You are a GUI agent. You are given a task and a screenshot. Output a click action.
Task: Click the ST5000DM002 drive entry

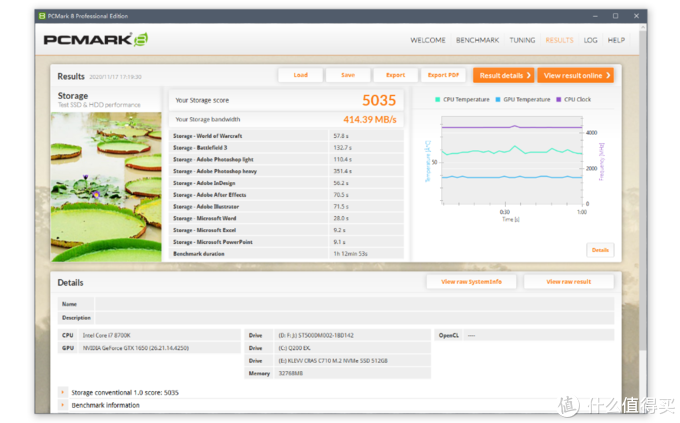coord(316,335)
